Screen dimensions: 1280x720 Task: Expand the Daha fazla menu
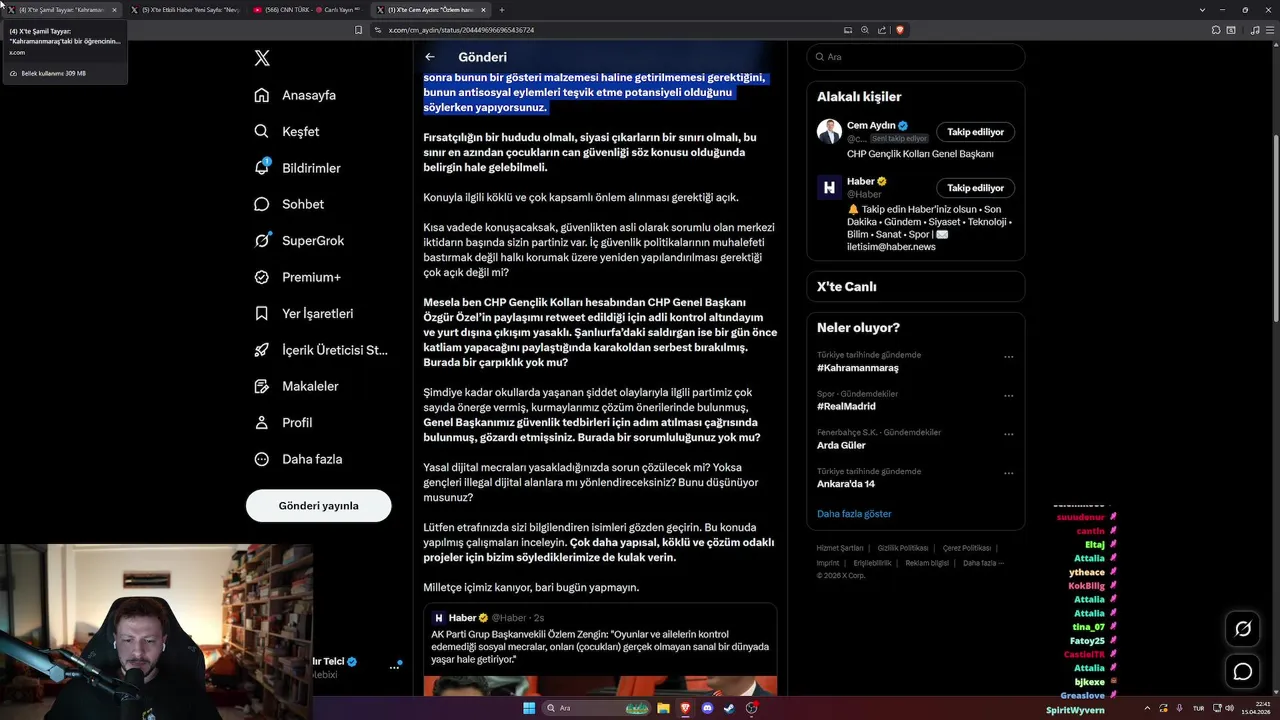click(x=298, y=459)
